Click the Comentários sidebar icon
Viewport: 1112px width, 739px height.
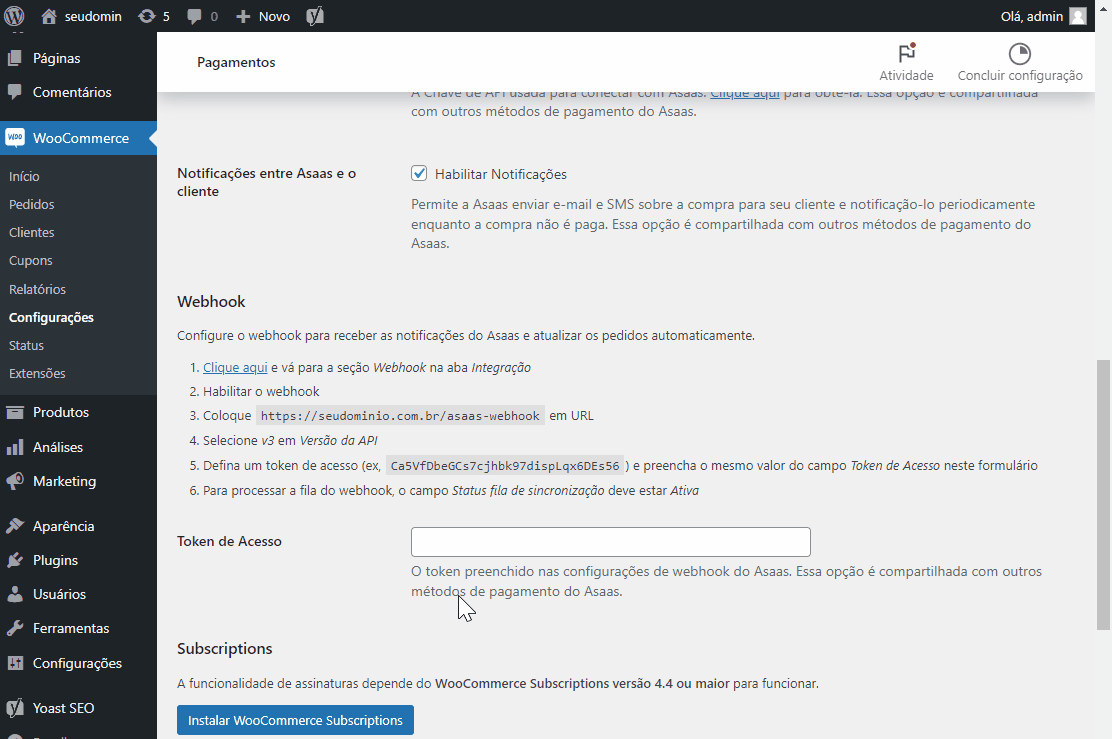(15, 92)
